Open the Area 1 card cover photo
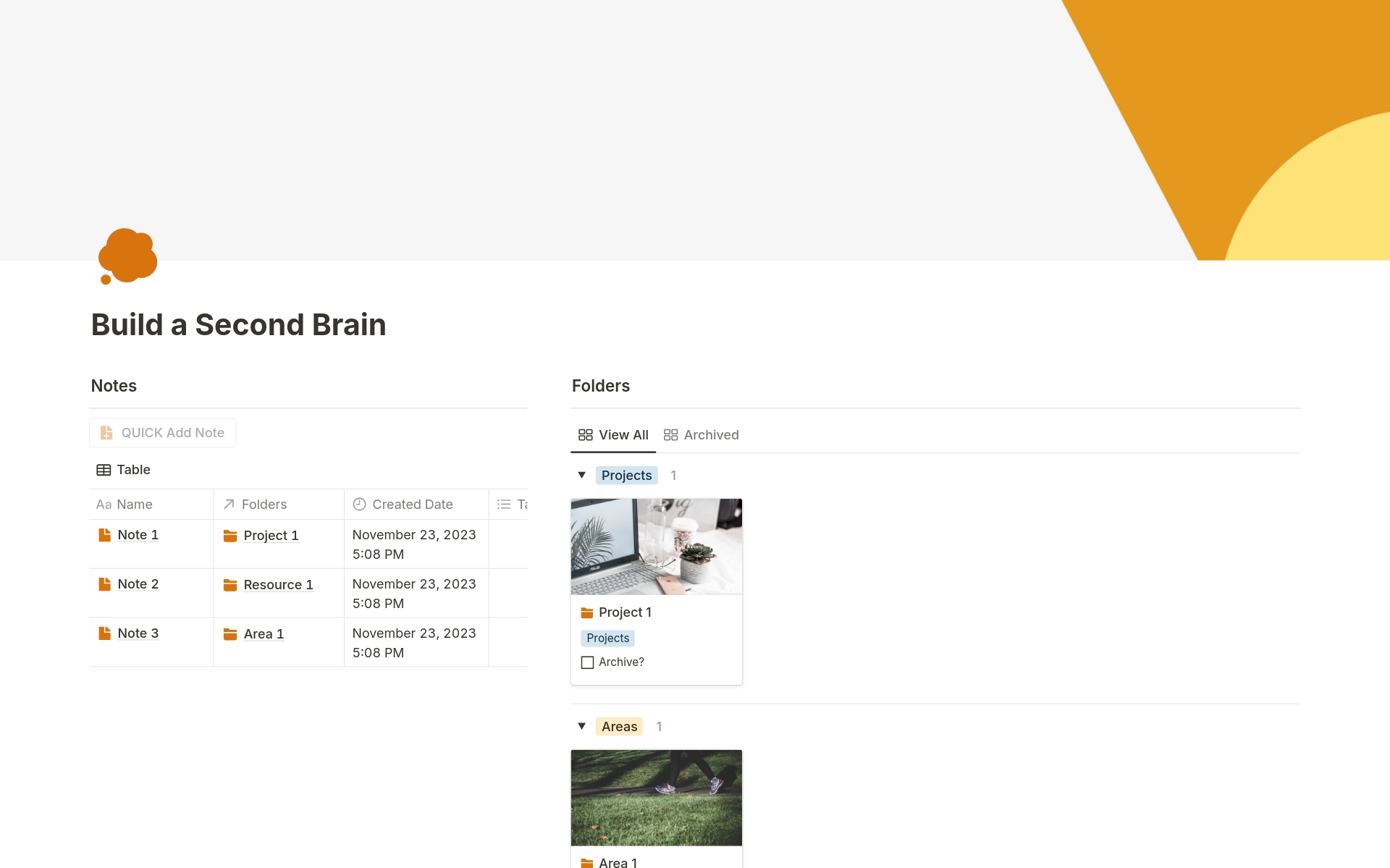 656,797
